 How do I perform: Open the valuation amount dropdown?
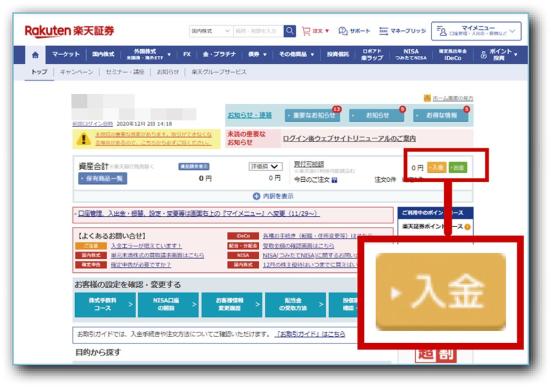265,166
